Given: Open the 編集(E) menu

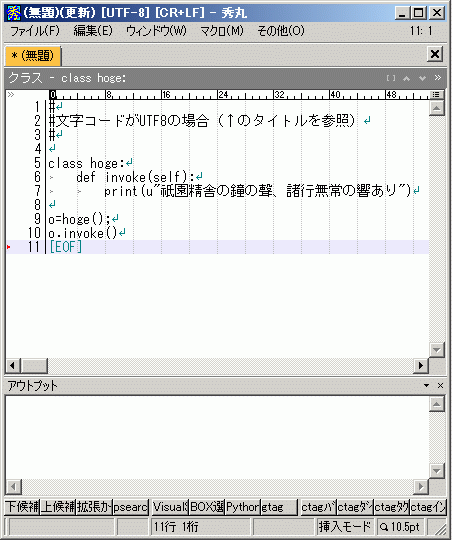Looking at the screenshot, I should [93, 31].
